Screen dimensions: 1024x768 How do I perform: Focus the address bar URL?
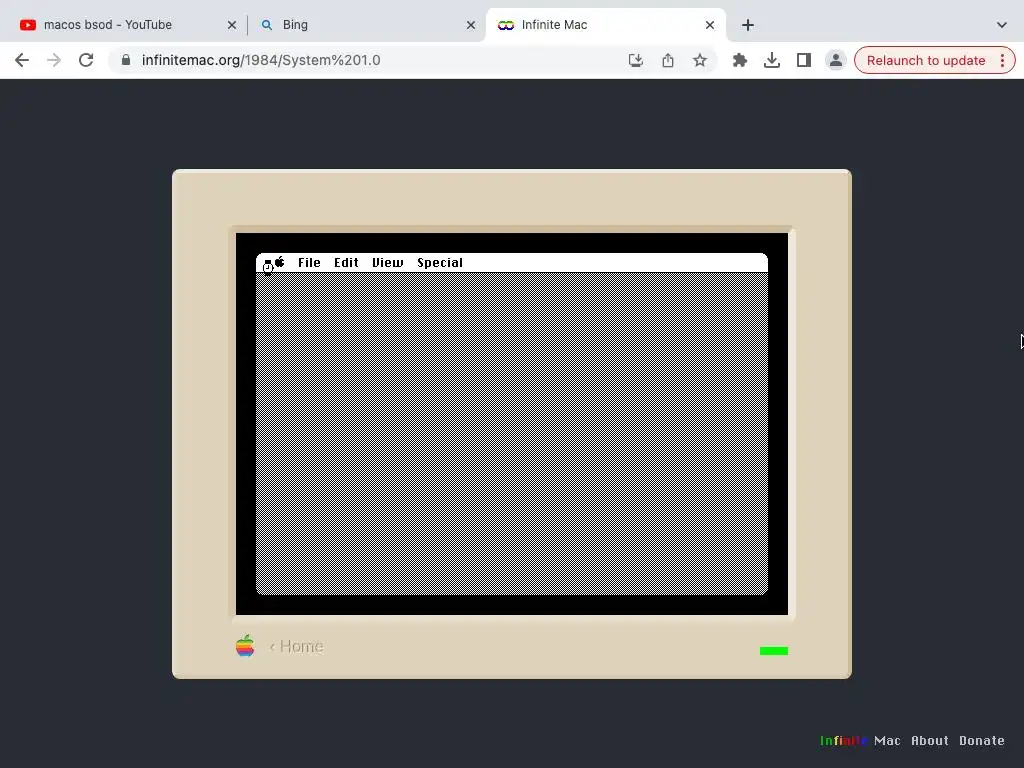[261, 60]
